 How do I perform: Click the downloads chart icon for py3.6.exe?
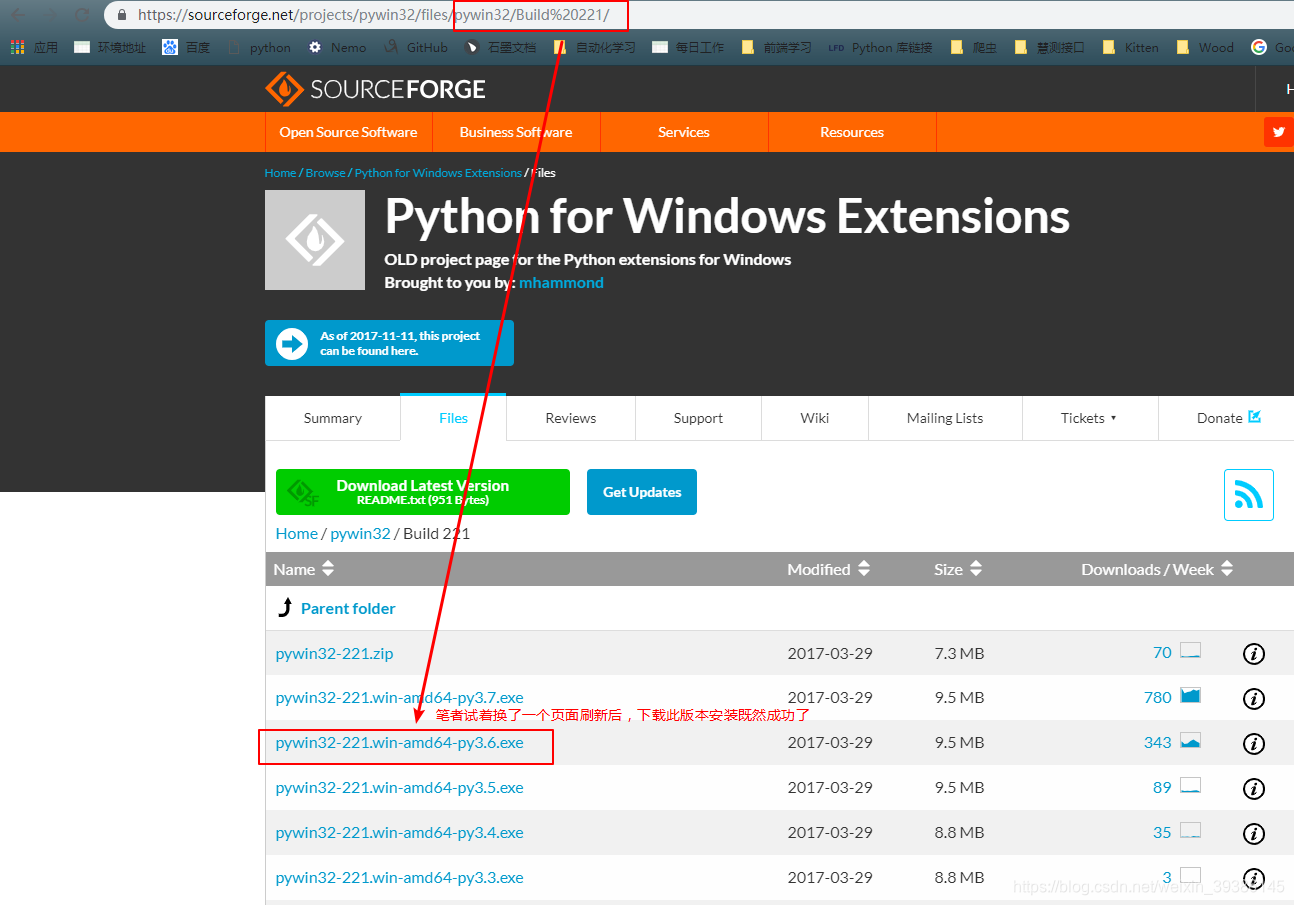pyautogui.click(x=1190, y=741)
